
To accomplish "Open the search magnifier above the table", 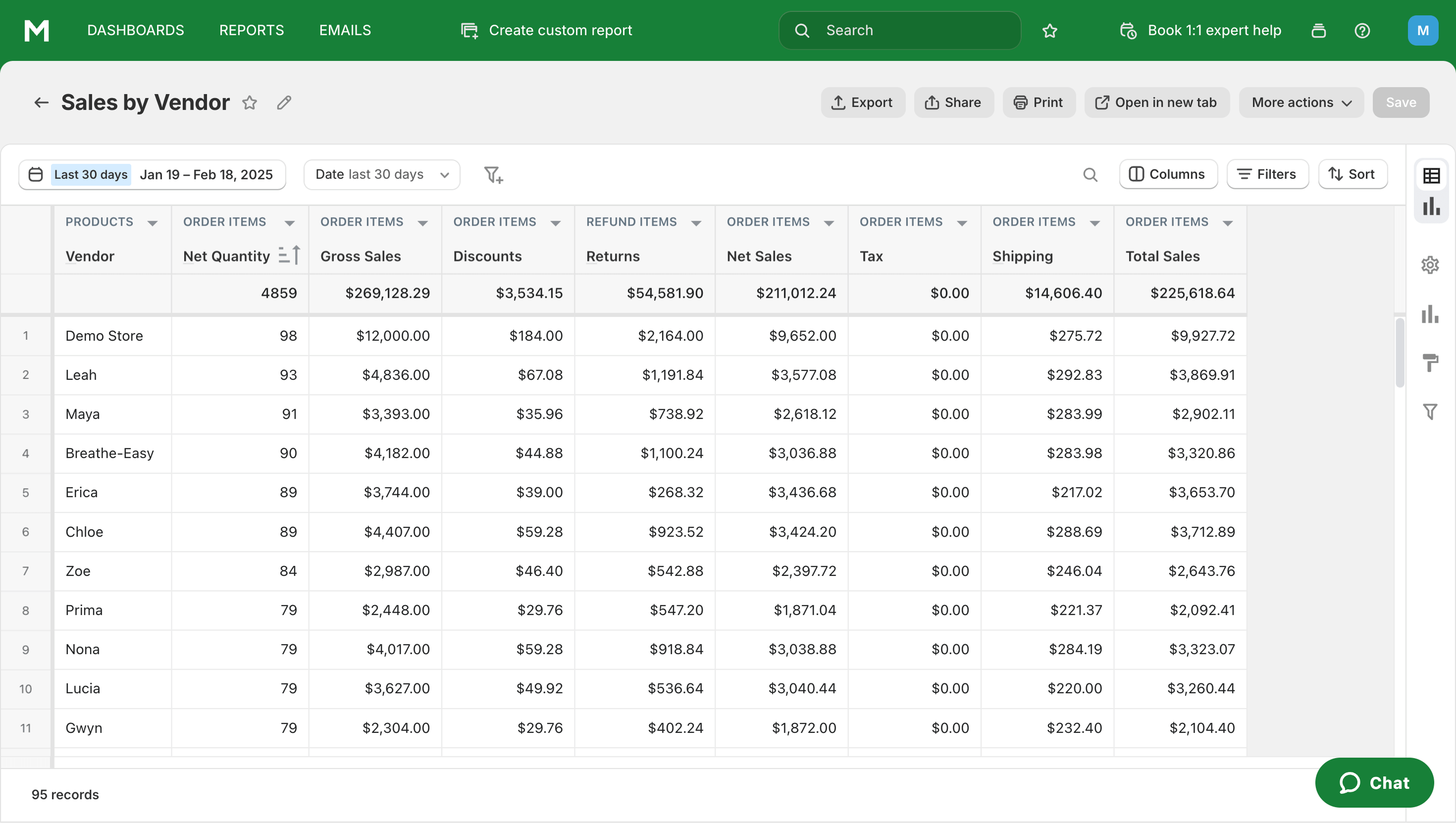I will point(1091,175).
